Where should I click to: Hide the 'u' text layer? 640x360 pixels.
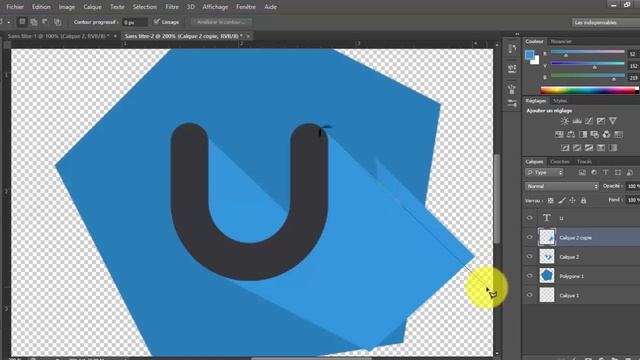[x=529, y=218]
